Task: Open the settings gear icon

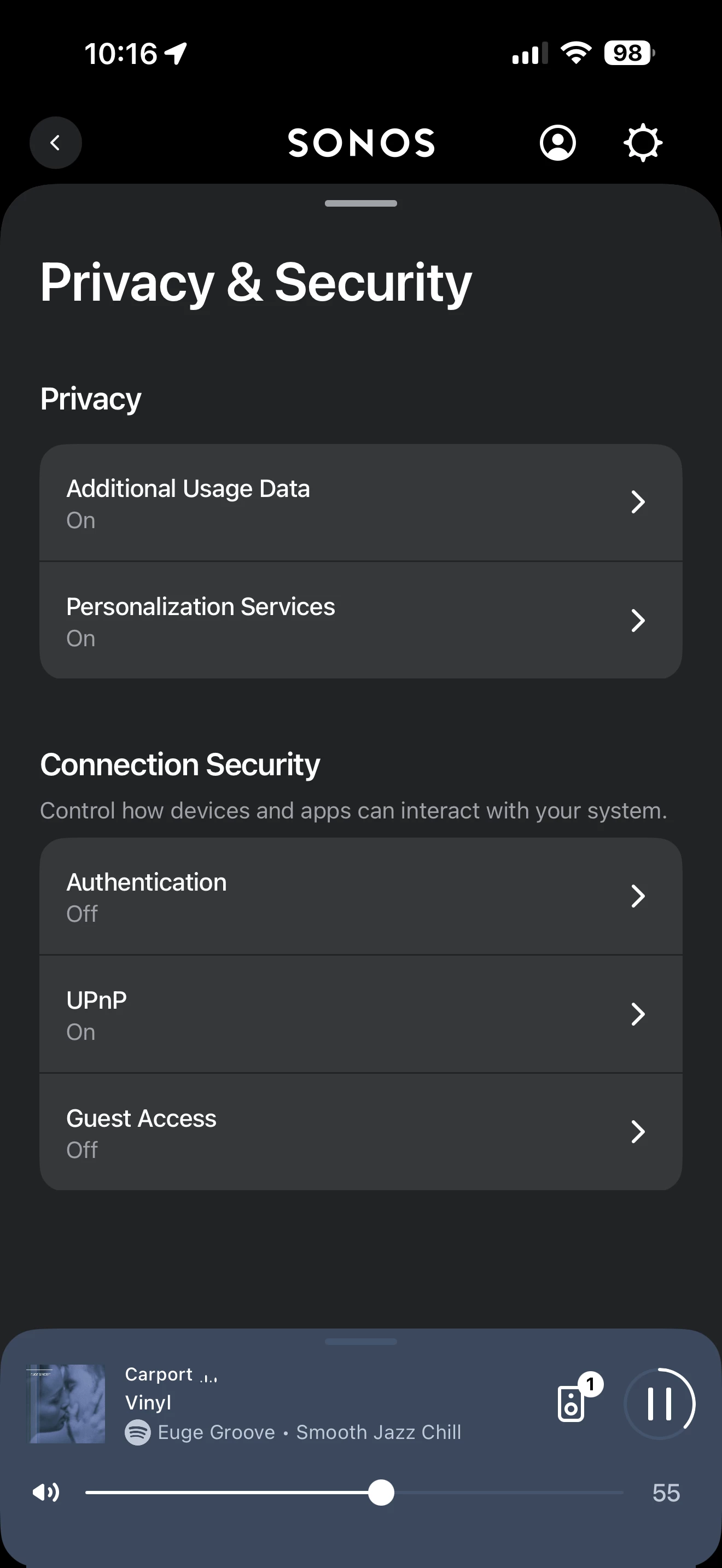Action: (642, 143)
